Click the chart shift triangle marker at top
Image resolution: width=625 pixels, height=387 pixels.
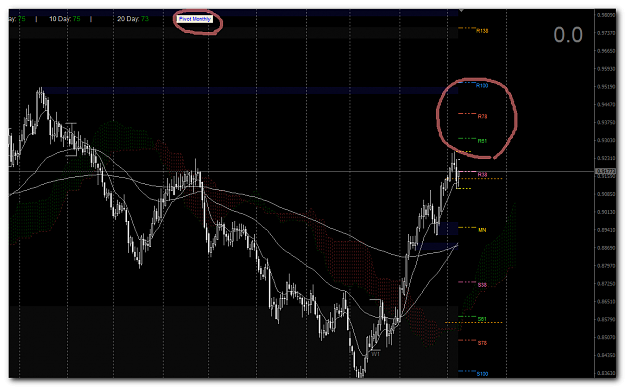(x=461, y=10)
